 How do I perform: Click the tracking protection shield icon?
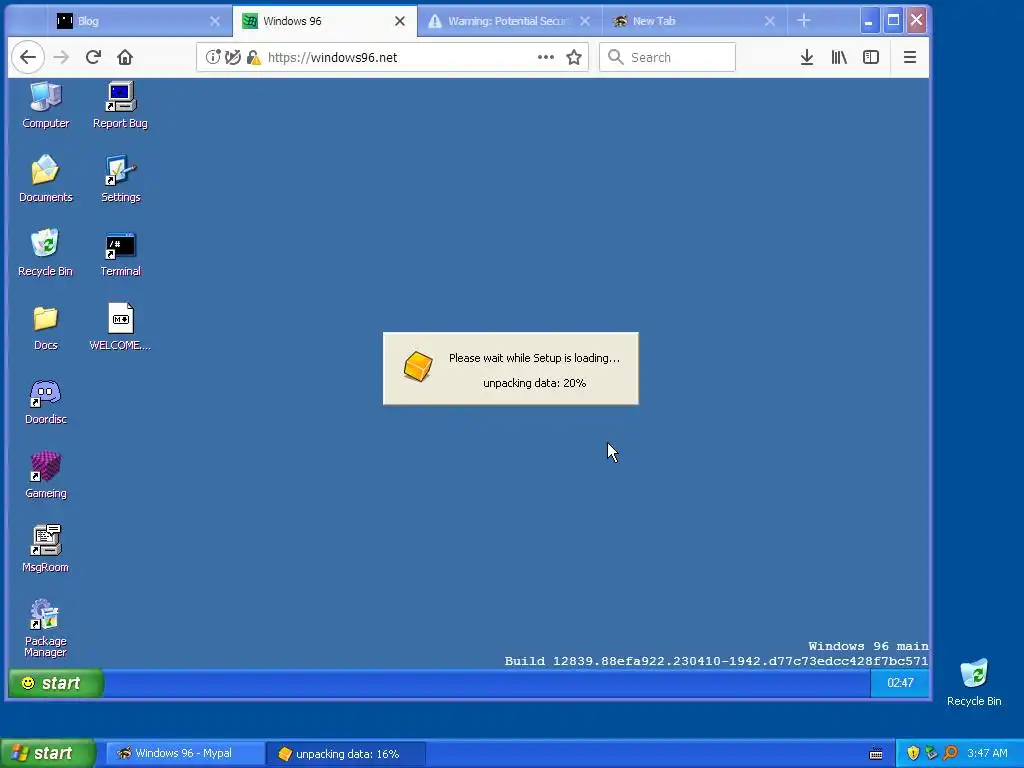point(232,57)
